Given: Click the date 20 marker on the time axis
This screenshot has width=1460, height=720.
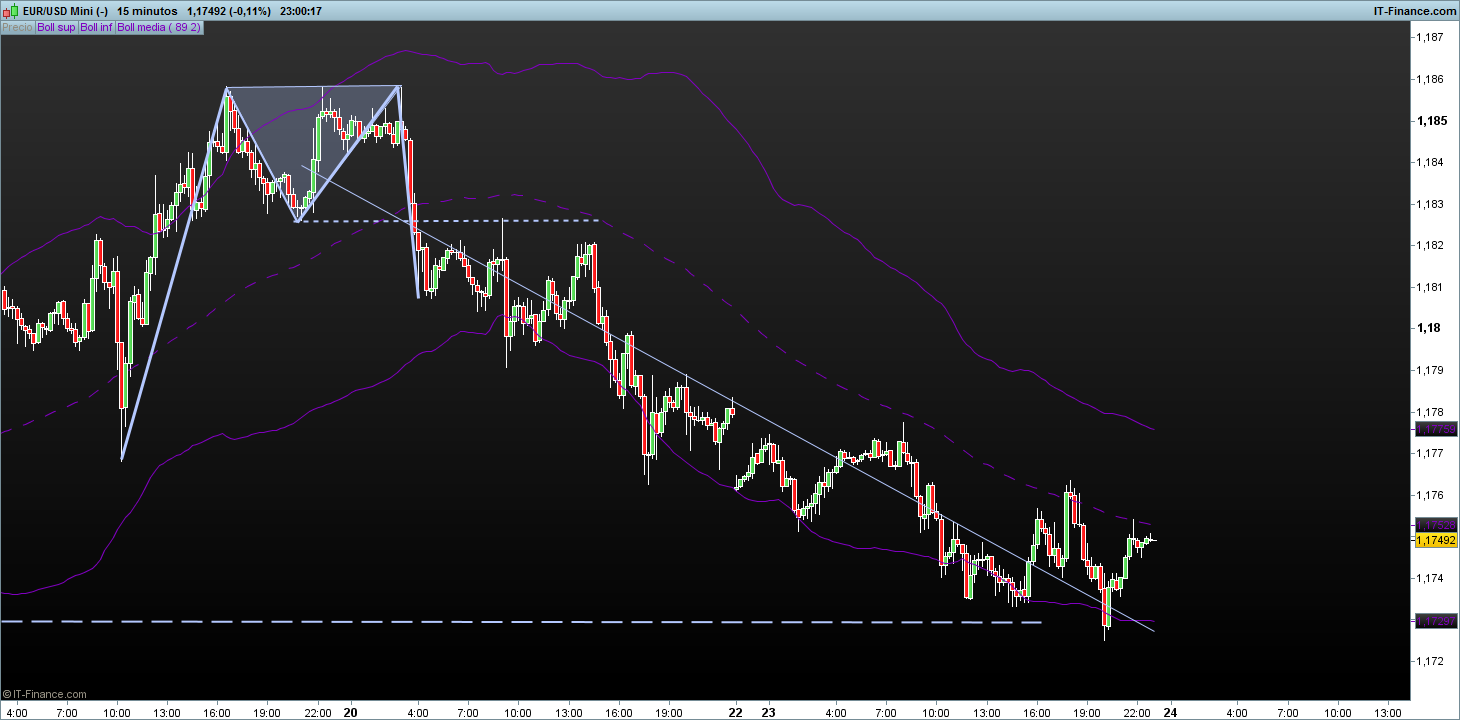Looking at the screenshot, I should coord(350,713).
